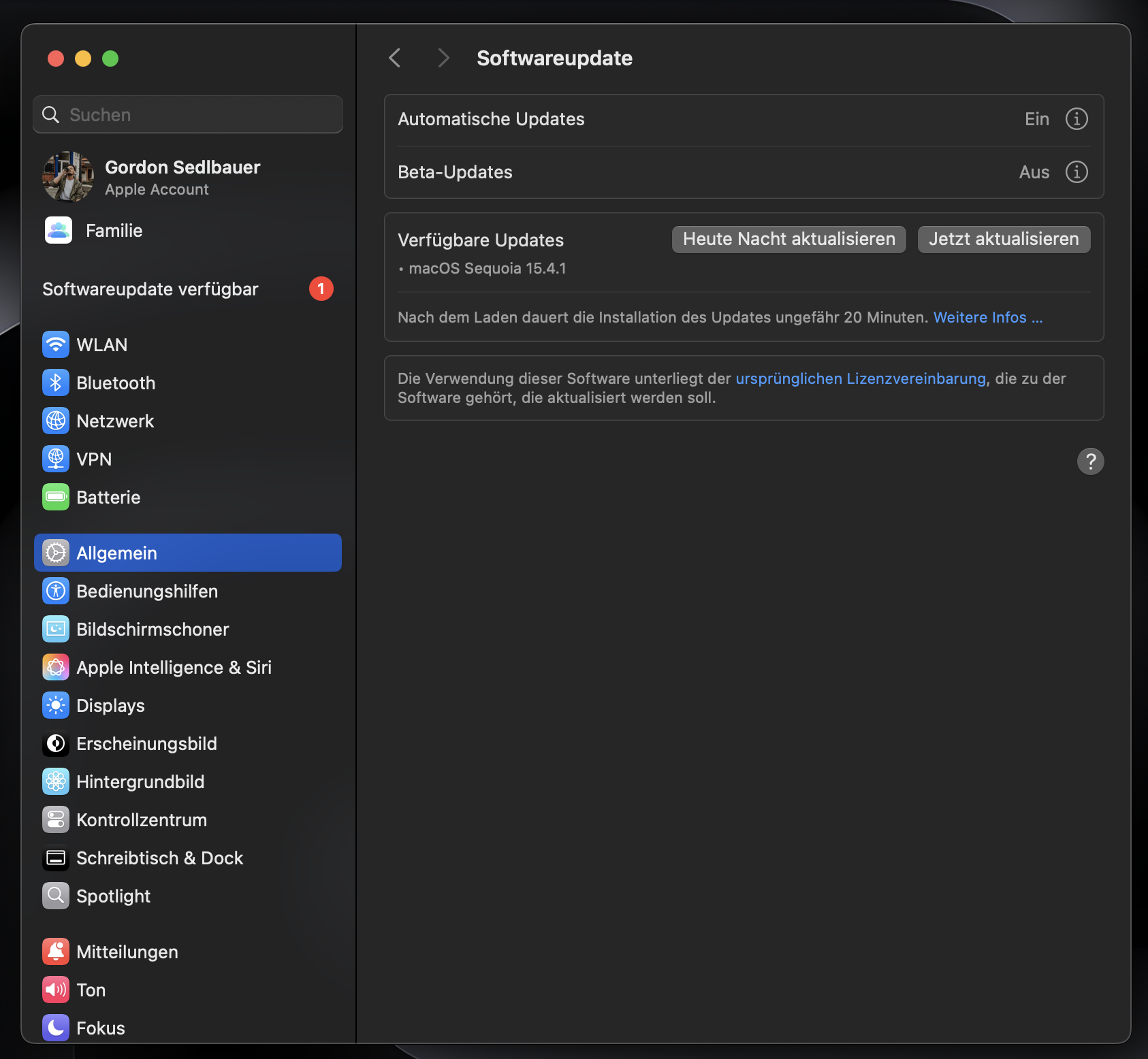The image size is (1148, 1059).
Task: Click the macOS Sequoia 15.4.1 update entry
Action: pos(488,268)
